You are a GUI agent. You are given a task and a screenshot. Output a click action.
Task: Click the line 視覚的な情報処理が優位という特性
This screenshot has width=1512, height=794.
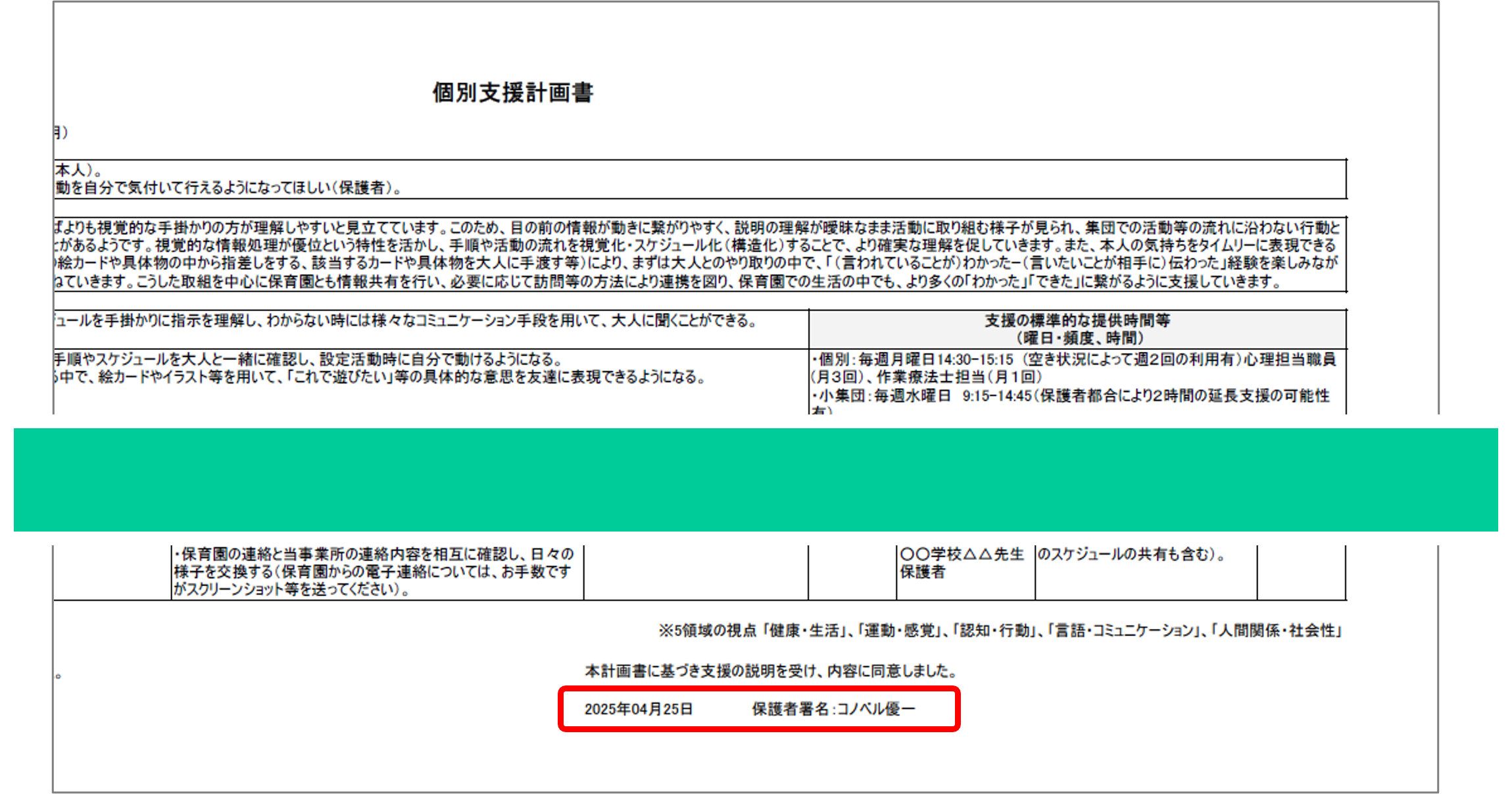[696, 245]
